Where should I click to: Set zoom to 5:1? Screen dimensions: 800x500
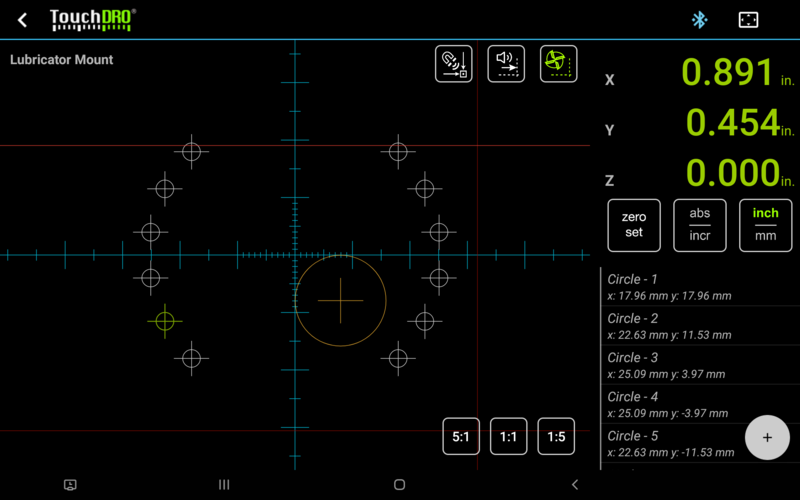coord(461,436)
